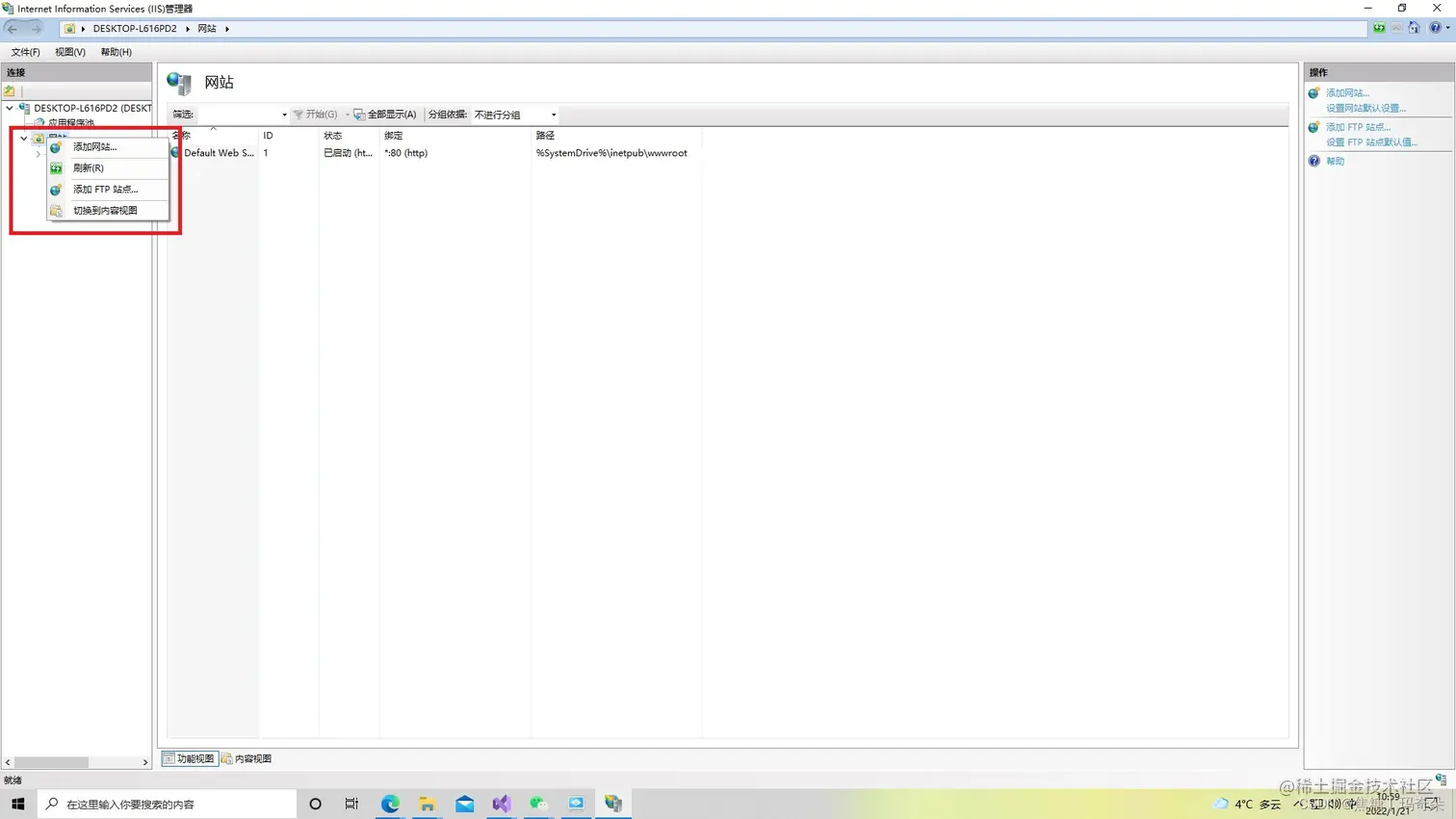Viewport: 1456px width, 819px height.
Task: Select 应用程序池 in the connections tree
Action: 71,123
